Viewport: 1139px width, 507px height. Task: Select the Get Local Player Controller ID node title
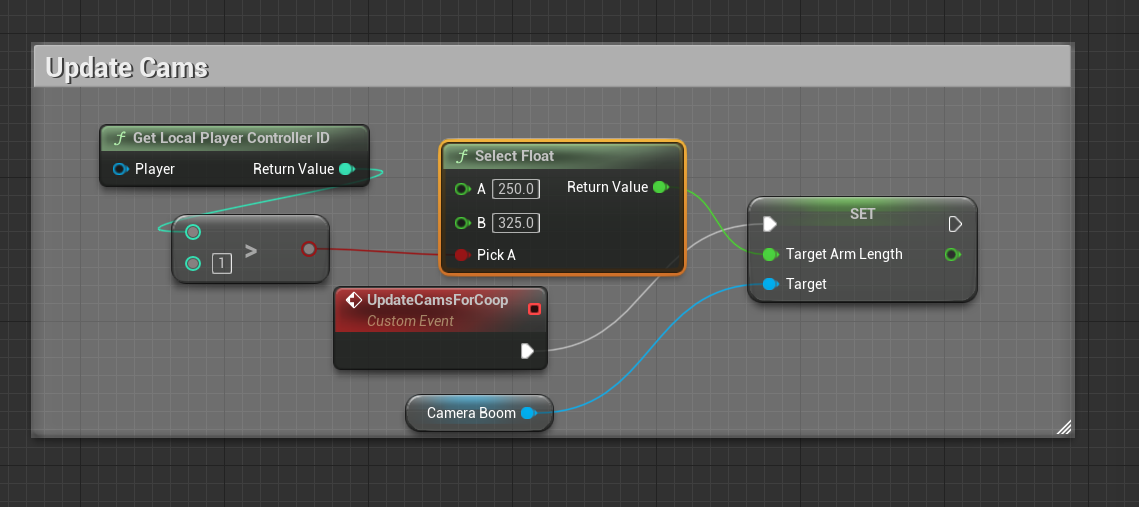pos(231,138)
